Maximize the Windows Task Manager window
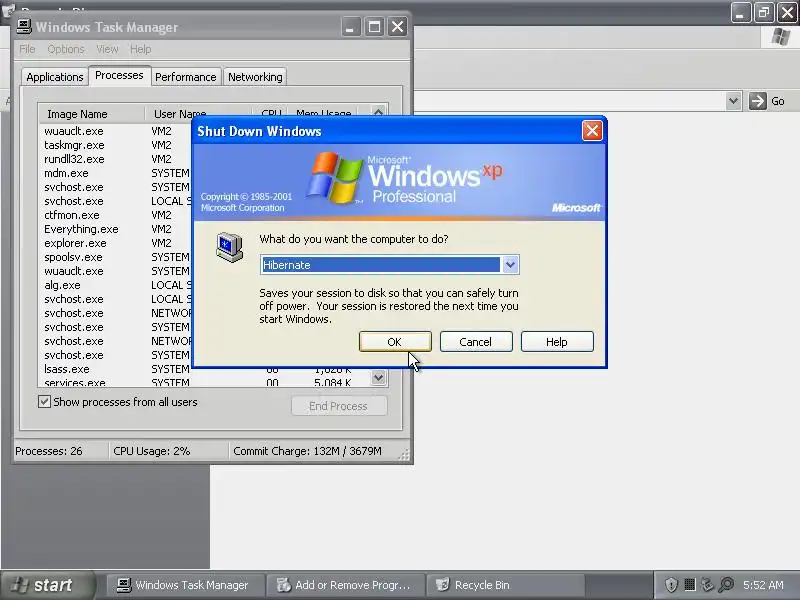The width and height of the screenshot is (800, 600). [x=374, y=27]
